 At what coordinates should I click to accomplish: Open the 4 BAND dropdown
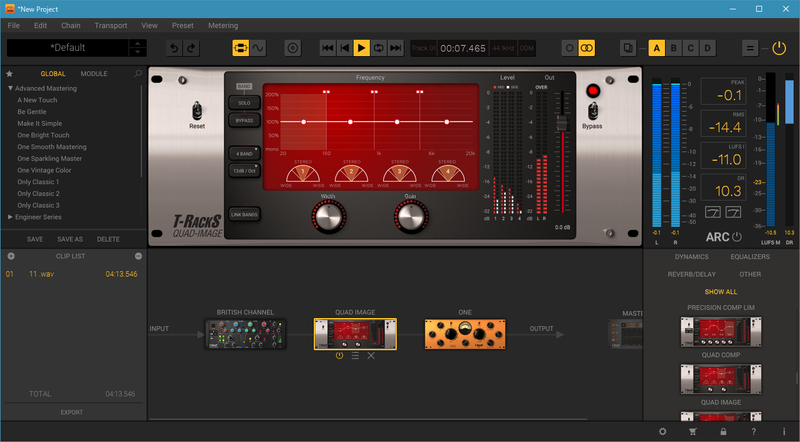[x=244, y=153]
